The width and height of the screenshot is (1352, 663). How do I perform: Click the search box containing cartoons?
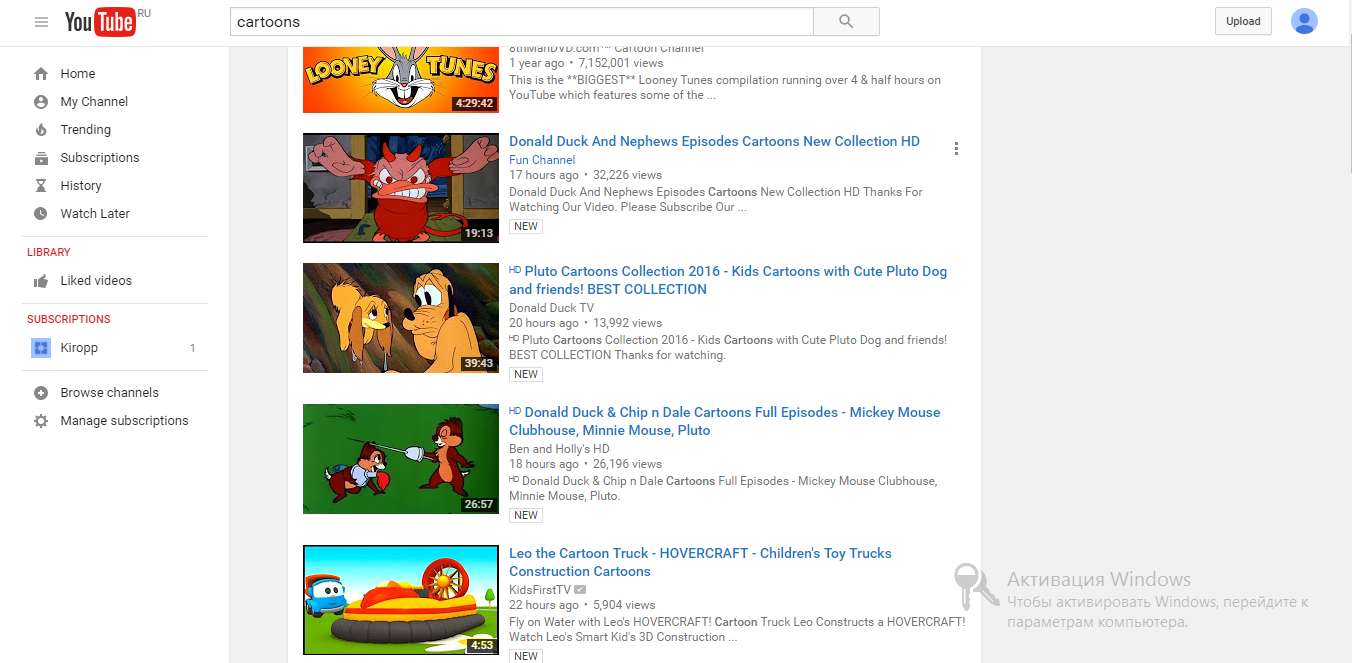coord(521,21)
